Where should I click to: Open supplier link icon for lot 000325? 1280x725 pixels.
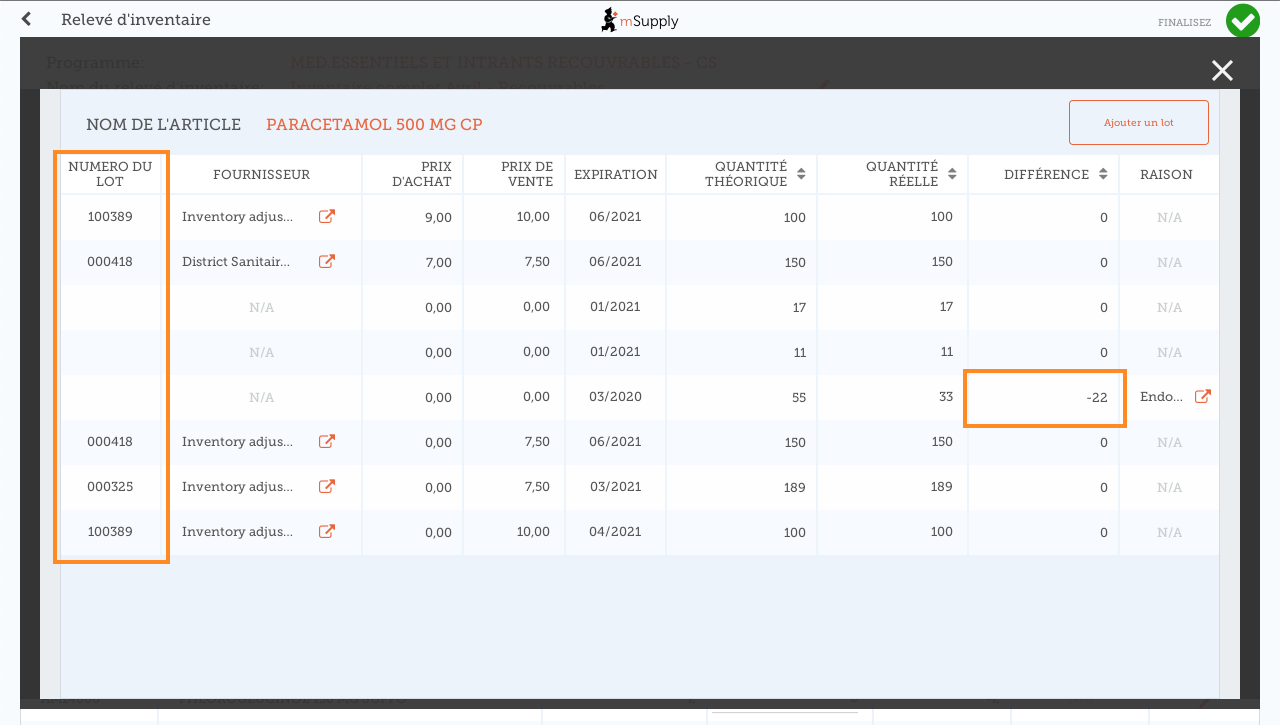(326, 487)
